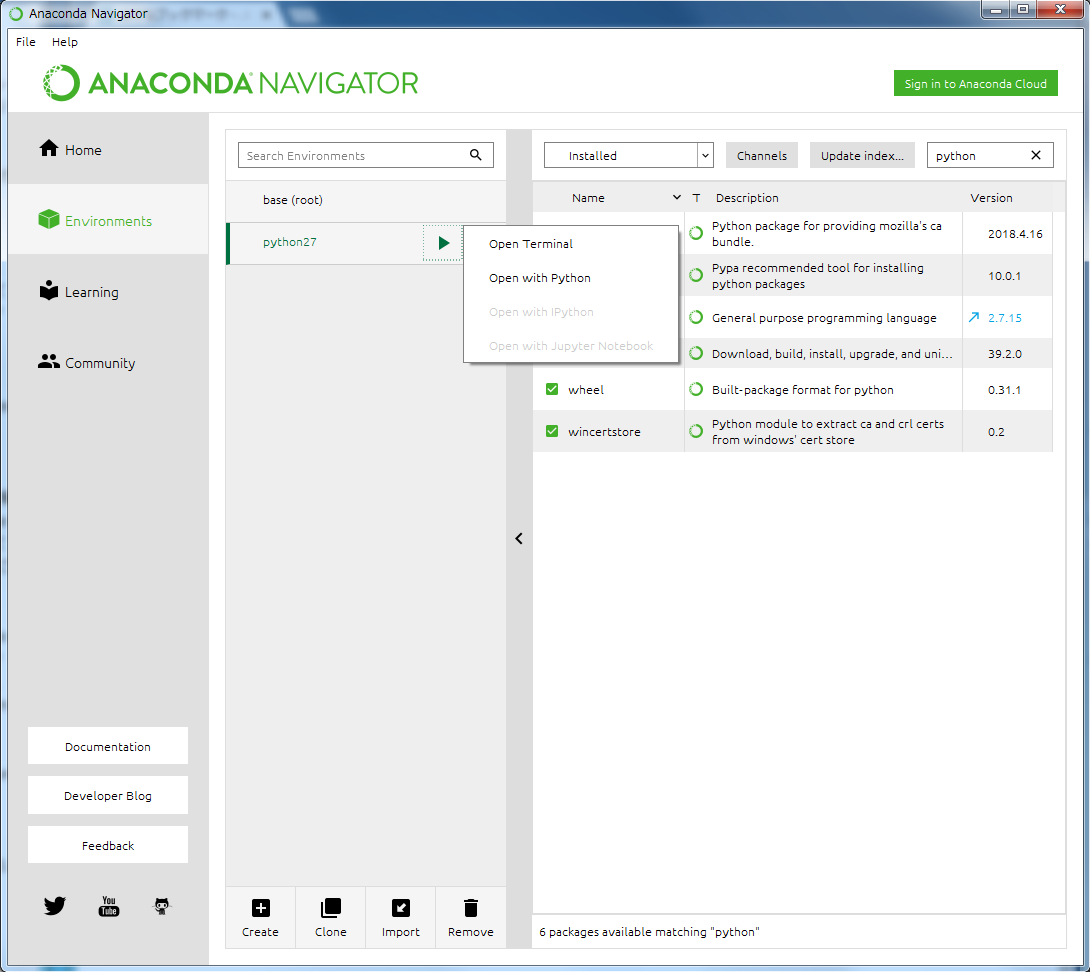This screenshot has height=972, width=1090.
Task: Open the Channels dialog
Action: click(x=762, y=155)
